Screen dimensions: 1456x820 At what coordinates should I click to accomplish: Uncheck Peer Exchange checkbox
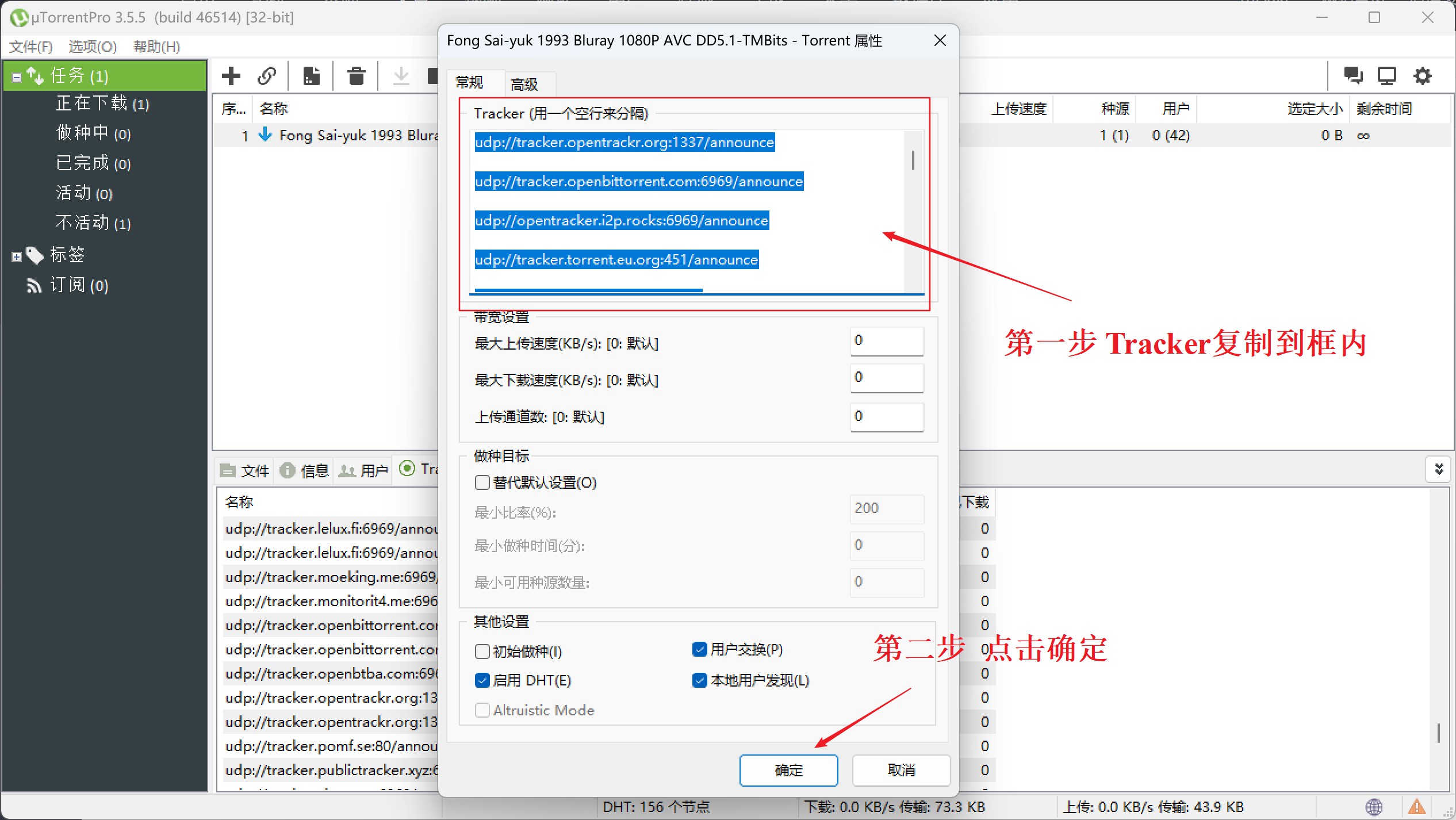pyautogui.click(x=699, y=650)
